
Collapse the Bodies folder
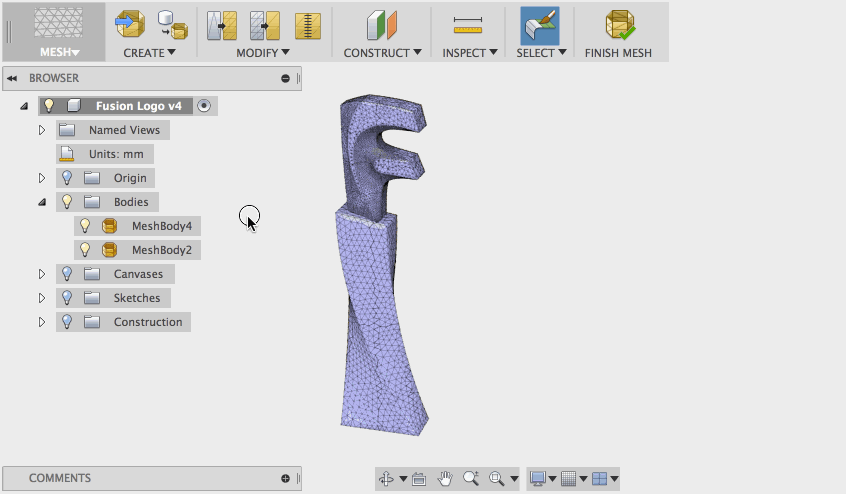(42, 202)
